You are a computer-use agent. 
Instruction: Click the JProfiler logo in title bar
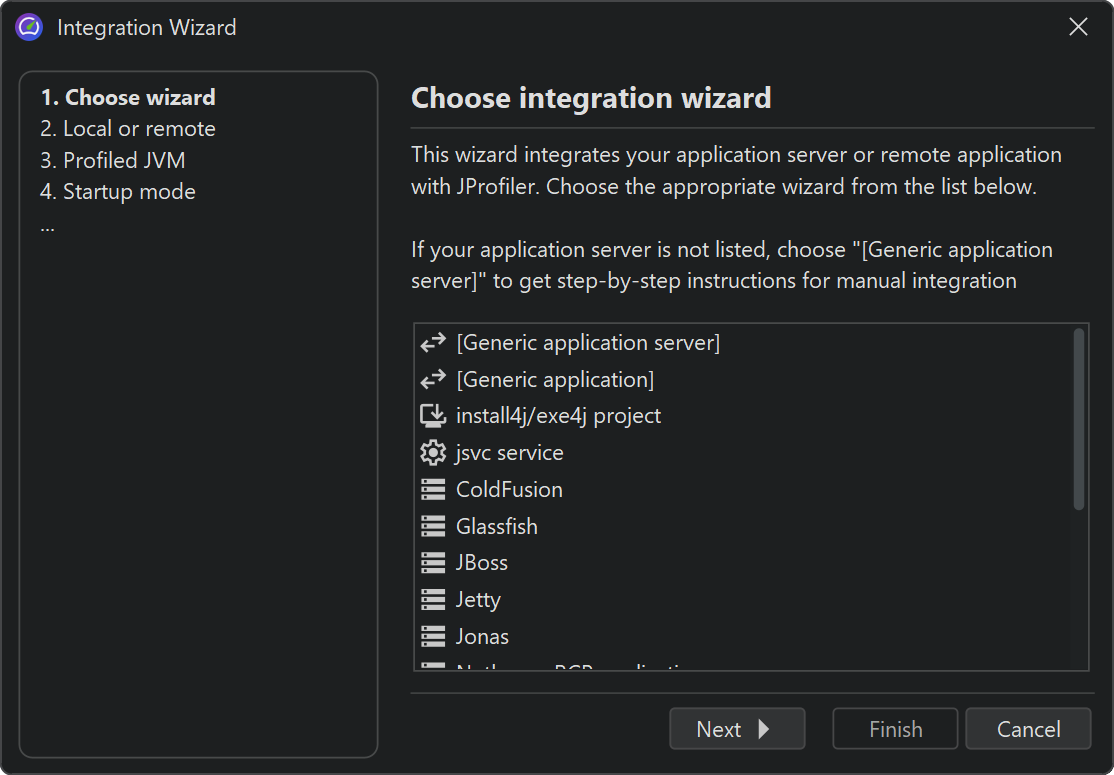pos(29,28)
